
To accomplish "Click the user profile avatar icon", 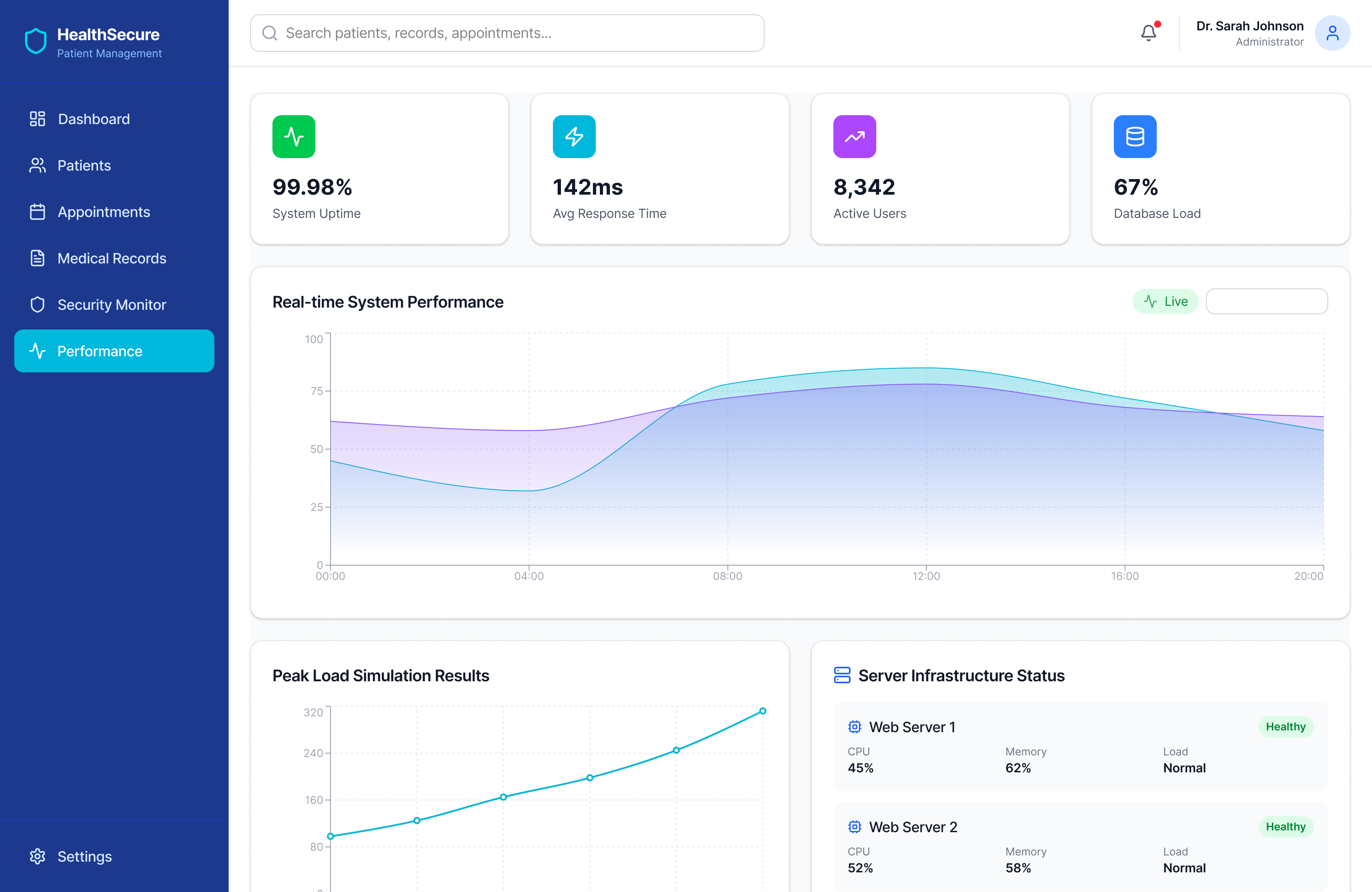I will pos(1332,33).
